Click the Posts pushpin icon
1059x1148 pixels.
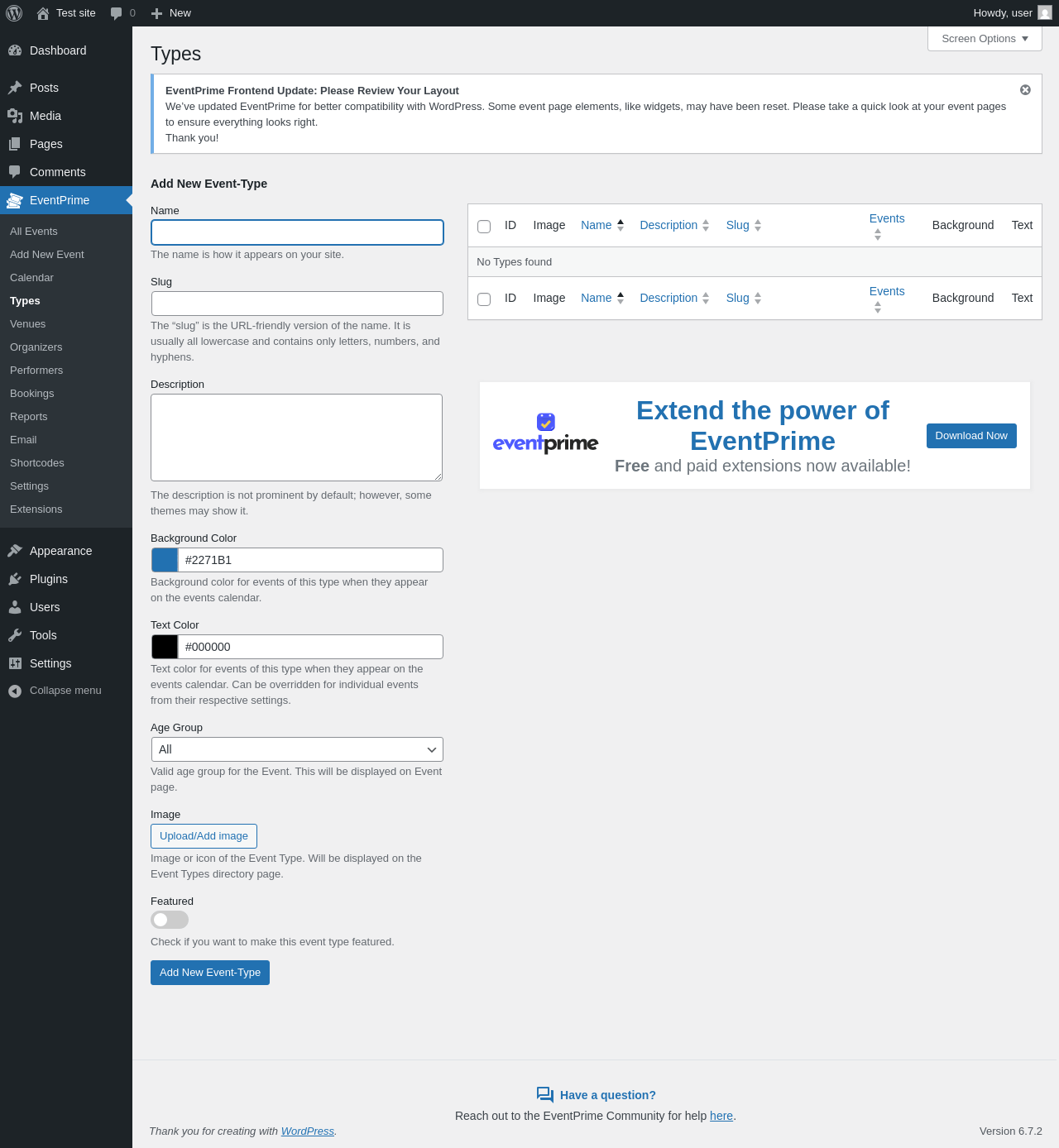15,88
